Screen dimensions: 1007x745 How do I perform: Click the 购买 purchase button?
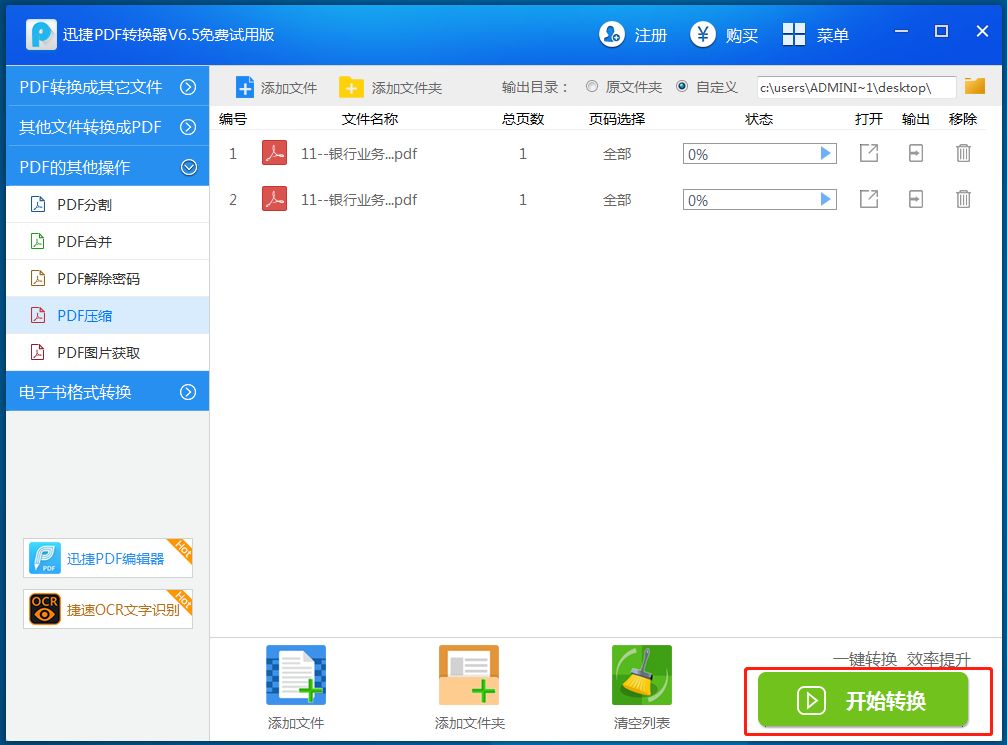tap(725, 35)
